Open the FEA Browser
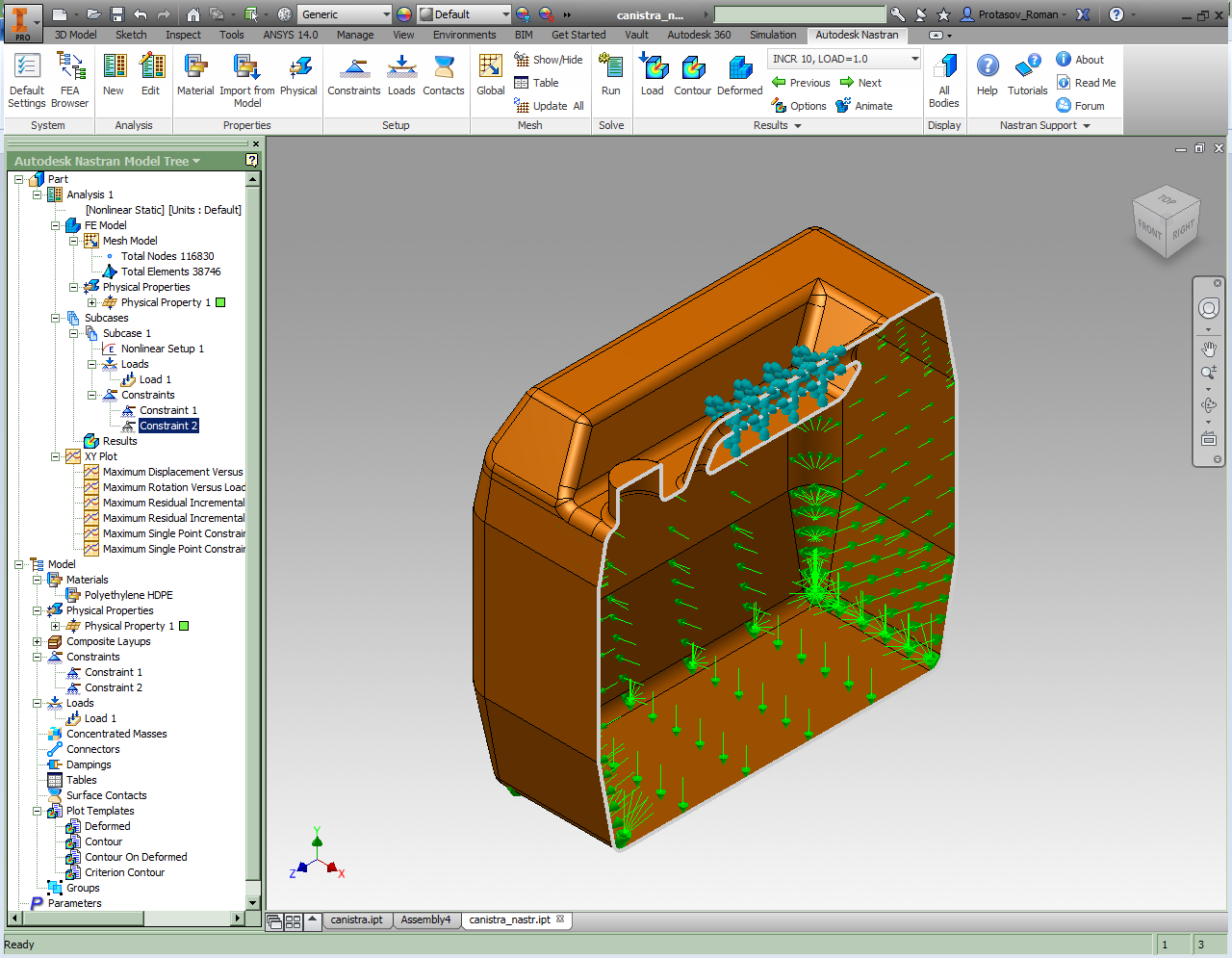Viewport: 1232px width, 958px height. 69,81
